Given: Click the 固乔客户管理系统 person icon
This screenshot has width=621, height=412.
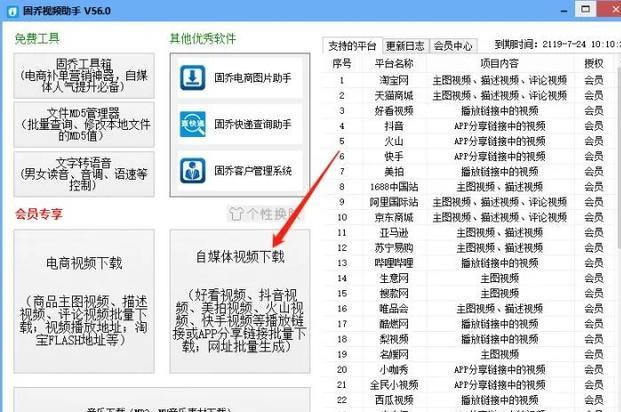Looking at the screenshot, I should [x=192, y=170].
